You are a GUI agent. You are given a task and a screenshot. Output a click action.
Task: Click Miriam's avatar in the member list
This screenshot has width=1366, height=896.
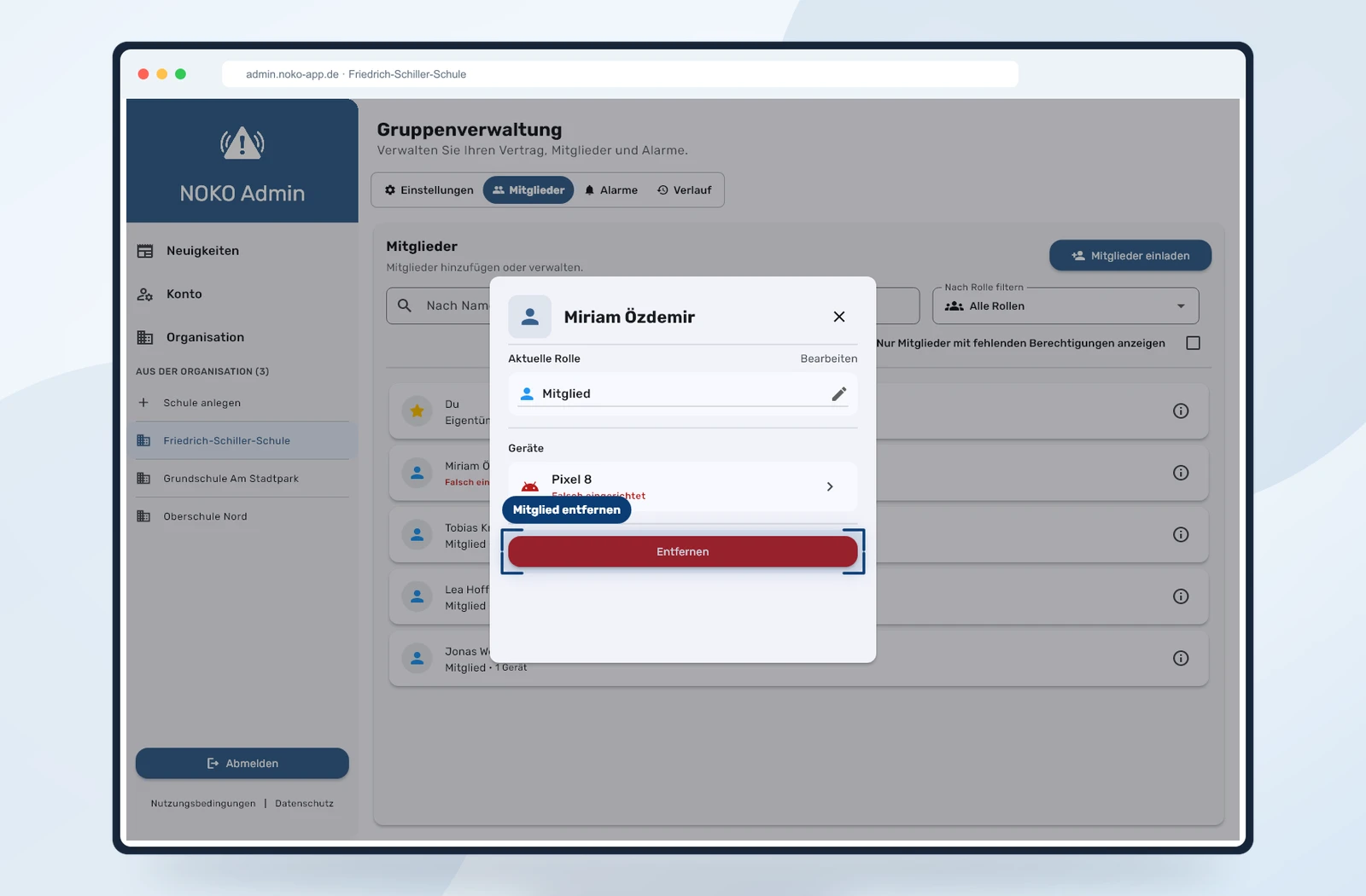pyautogui.click(x=417, y=473)
